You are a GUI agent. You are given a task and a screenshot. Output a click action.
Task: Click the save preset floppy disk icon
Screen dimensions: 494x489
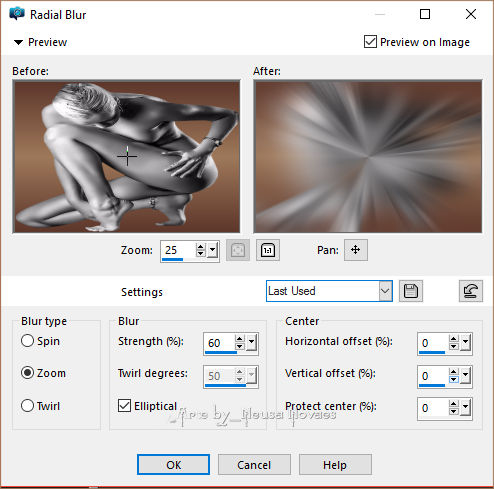point(411,291)
